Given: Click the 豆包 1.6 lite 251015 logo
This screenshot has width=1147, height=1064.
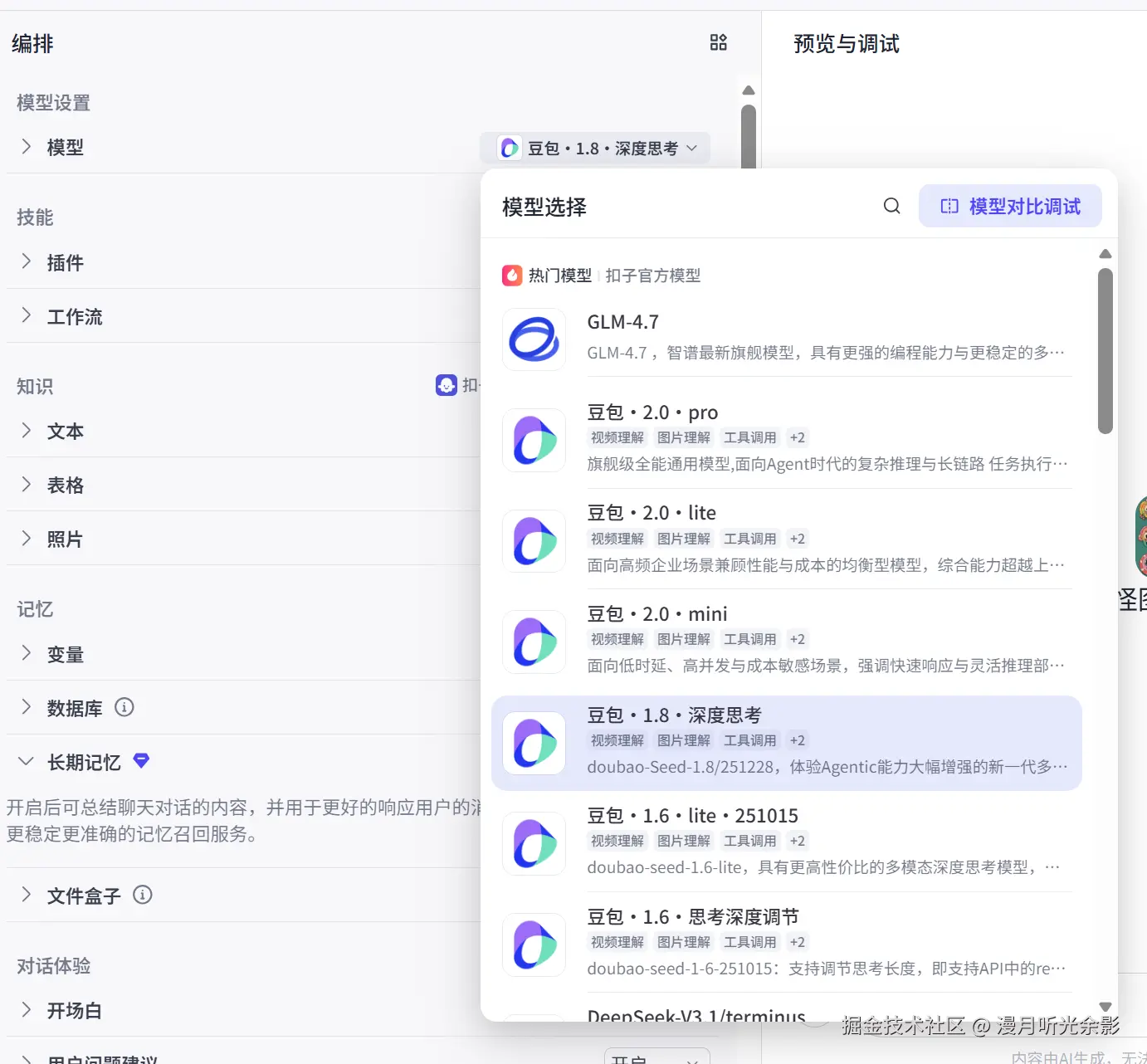Looking at the screenshot, I should pos(534,843).
